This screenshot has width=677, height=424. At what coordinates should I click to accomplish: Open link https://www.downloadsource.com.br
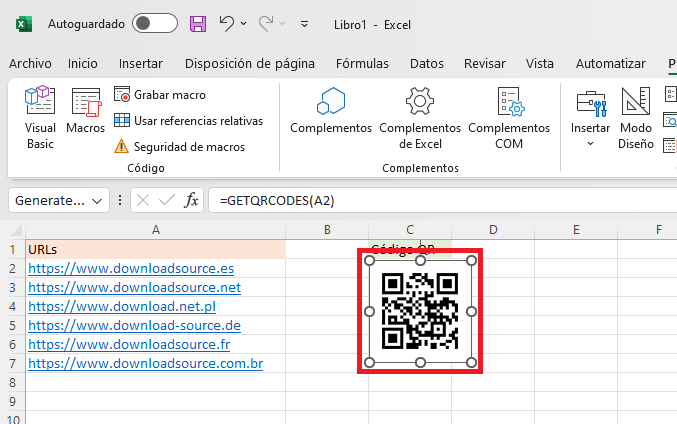click(x=146, y=364)
